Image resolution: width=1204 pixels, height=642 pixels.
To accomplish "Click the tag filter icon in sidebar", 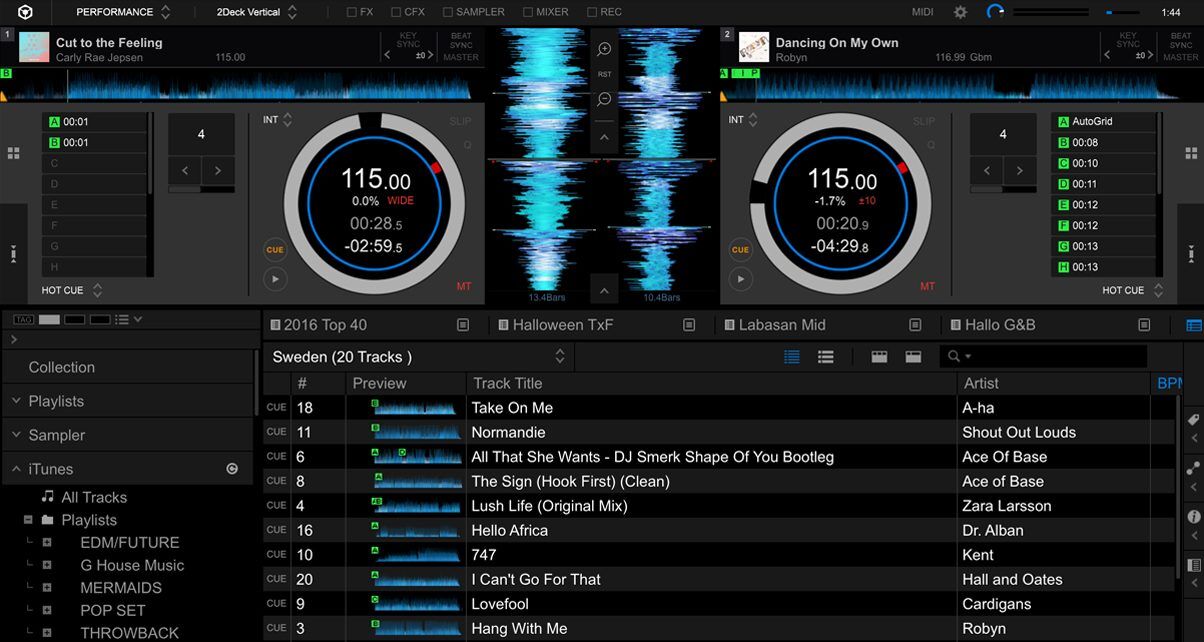I will (24, 319).
